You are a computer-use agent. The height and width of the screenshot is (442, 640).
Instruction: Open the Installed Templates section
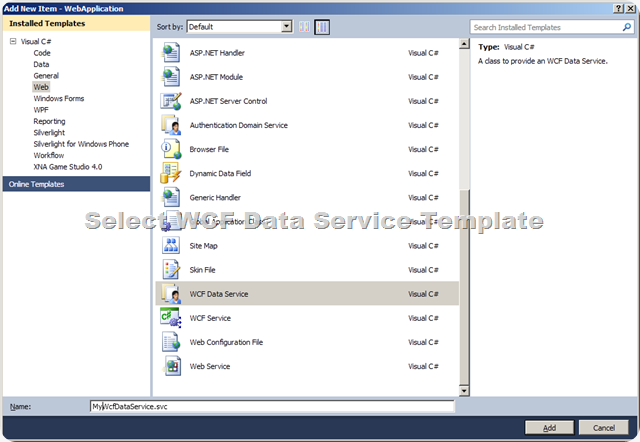(x=76, y=23)
